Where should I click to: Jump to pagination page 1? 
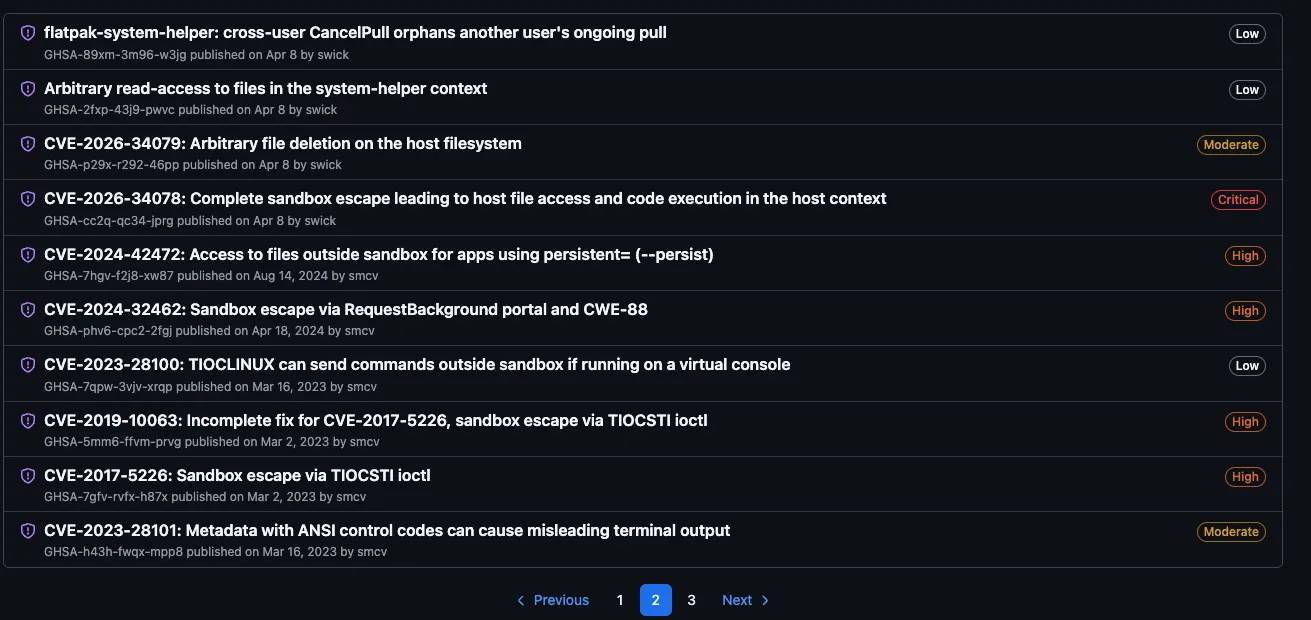click(x=620, y=600)
